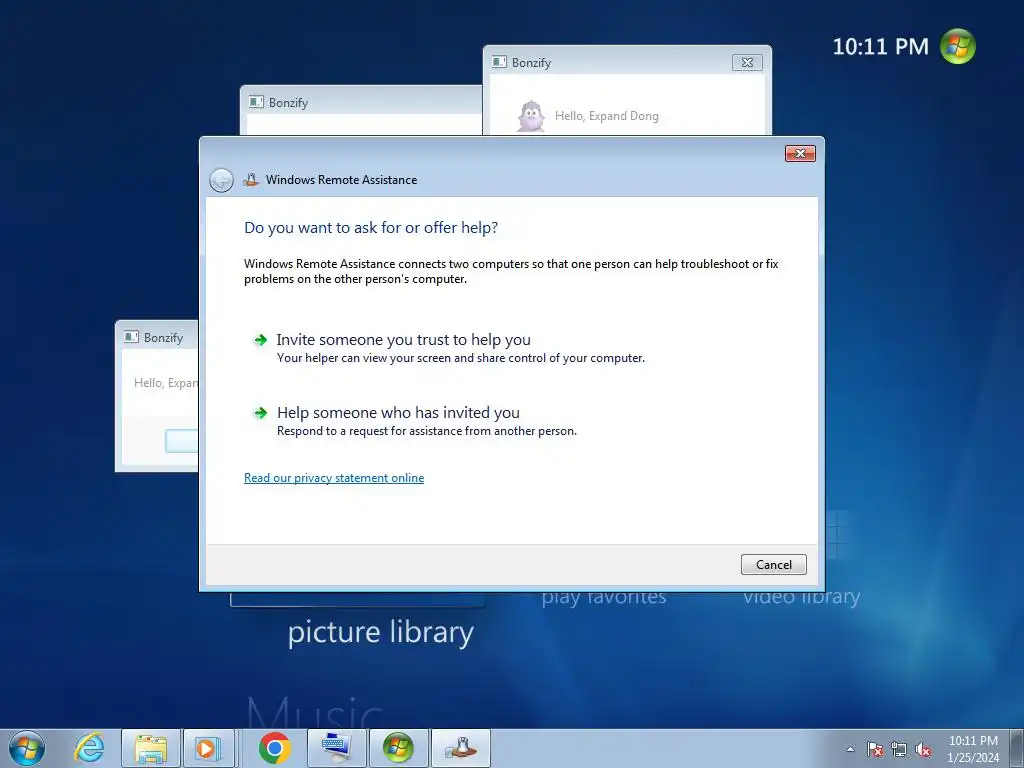Choose Help someone who has invited you
Image resolution: width=1024 pixels, height=768 pixels.
415,421
